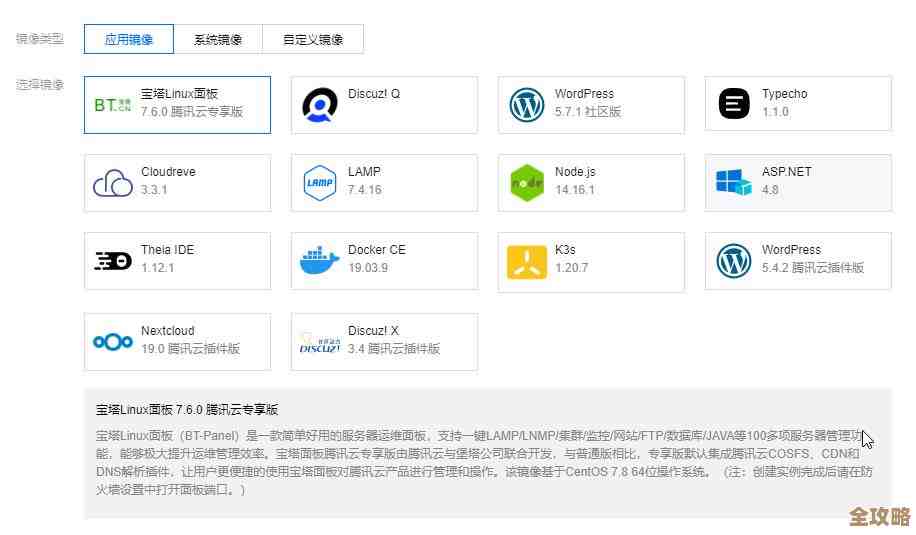Click the 7.6.0 腾讯云专享版 version text
The image size is (916, 535).
(192, 112)
